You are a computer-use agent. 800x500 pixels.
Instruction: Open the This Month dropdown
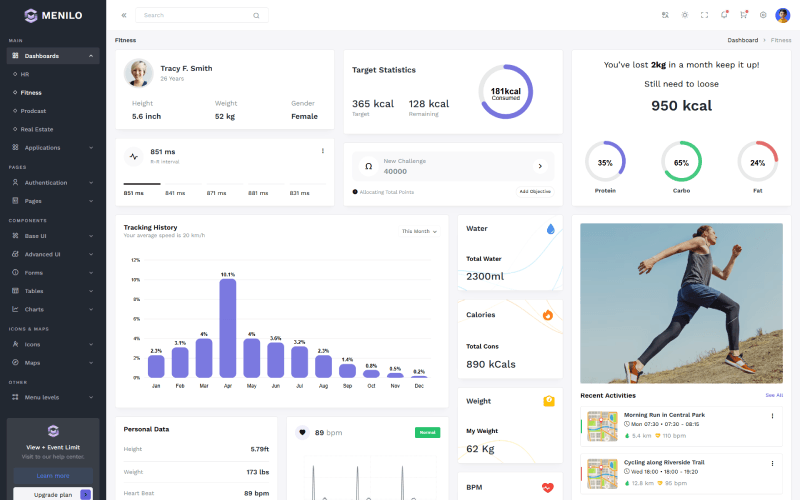point(419,231)
